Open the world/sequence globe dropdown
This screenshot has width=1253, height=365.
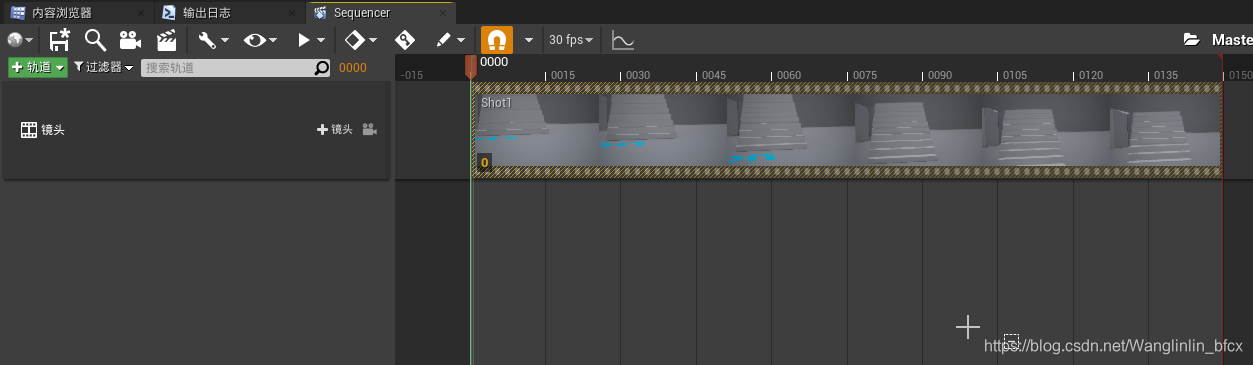20,40
